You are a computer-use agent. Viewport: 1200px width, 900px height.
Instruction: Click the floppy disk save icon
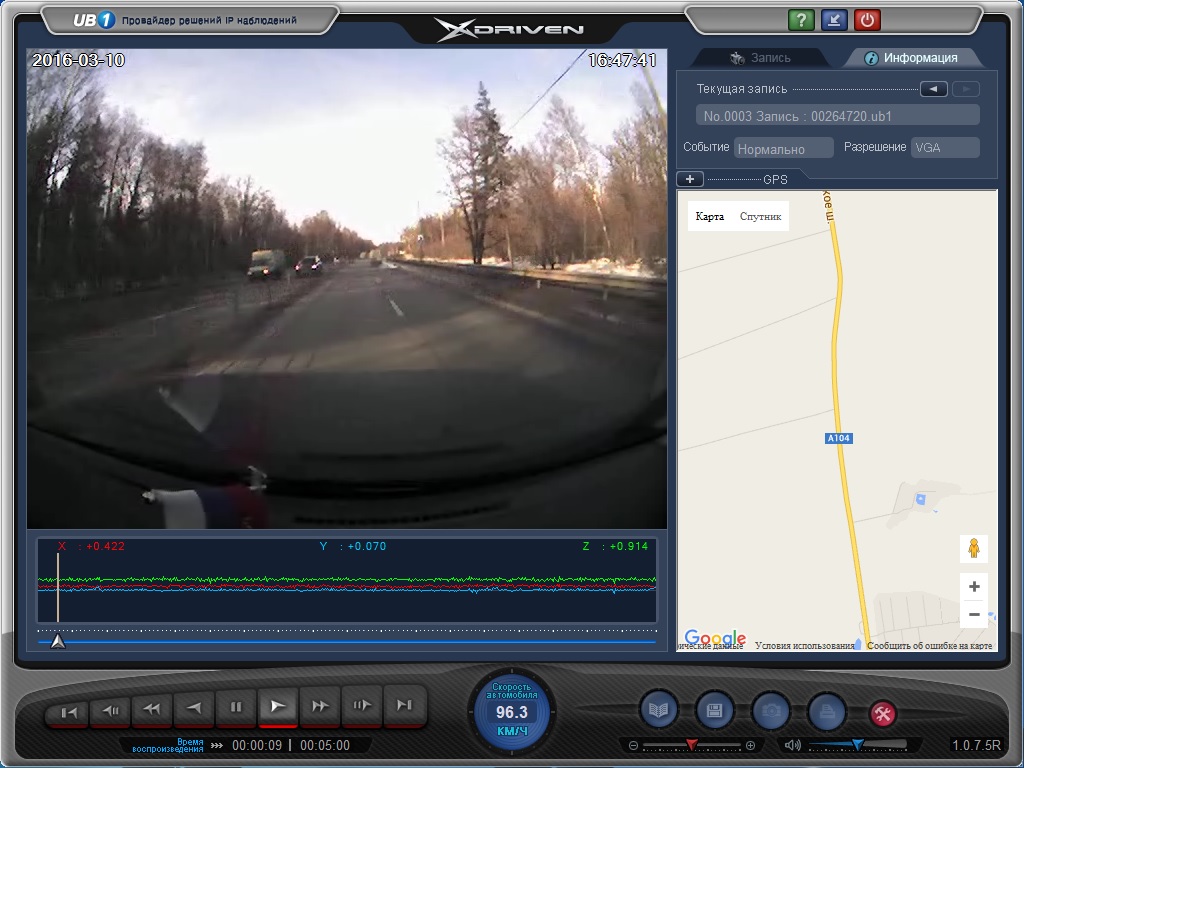715,711
